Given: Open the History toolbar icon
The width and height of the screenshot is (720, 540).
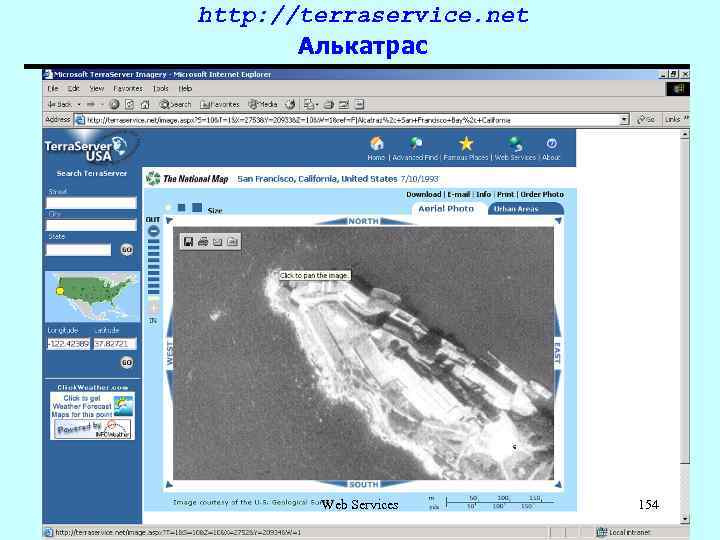Looking at the screenshot, I should (290, 104).
